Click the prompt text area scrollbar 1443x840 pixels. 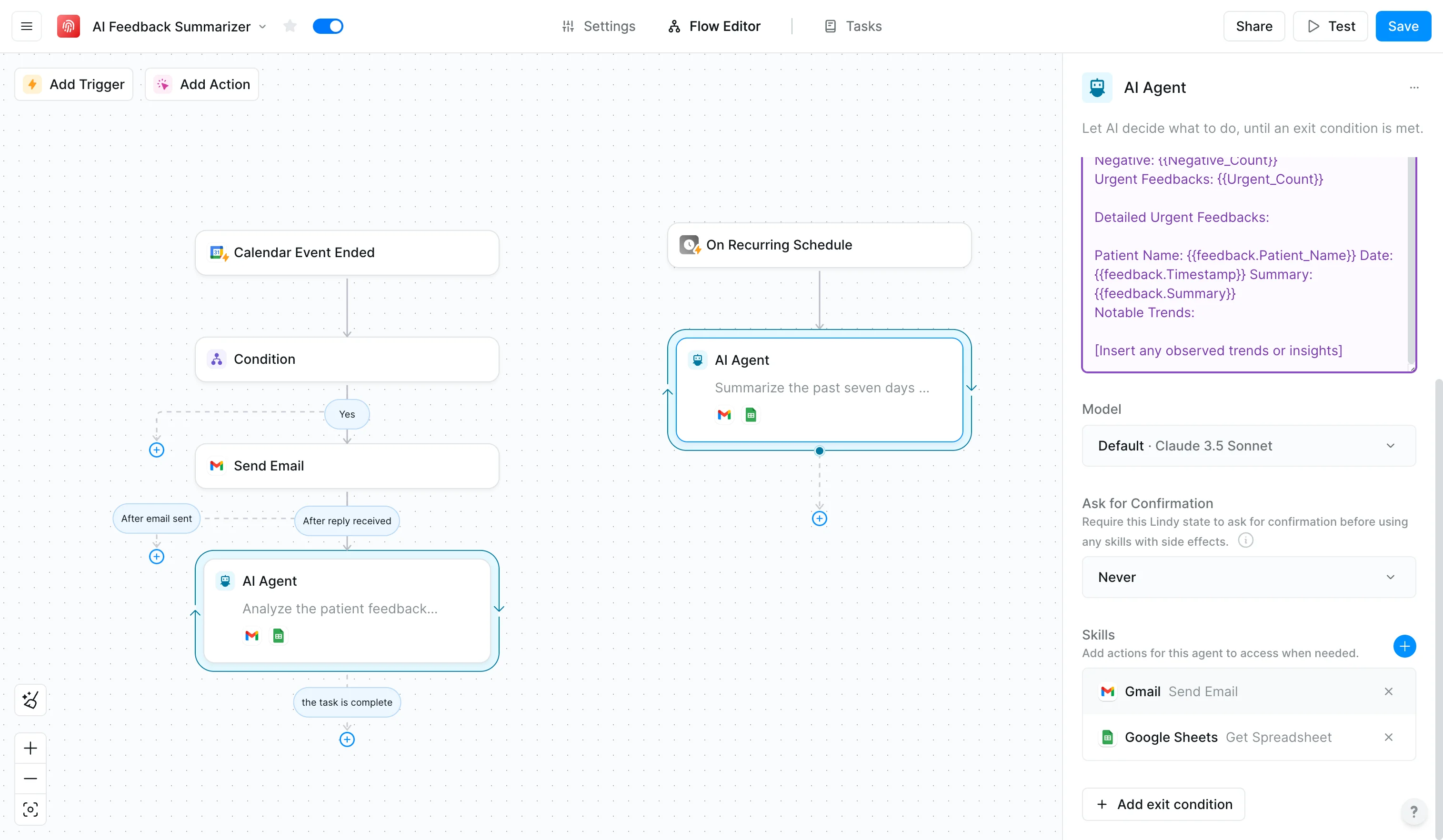pyautogui.click(x=1411, y=258)
